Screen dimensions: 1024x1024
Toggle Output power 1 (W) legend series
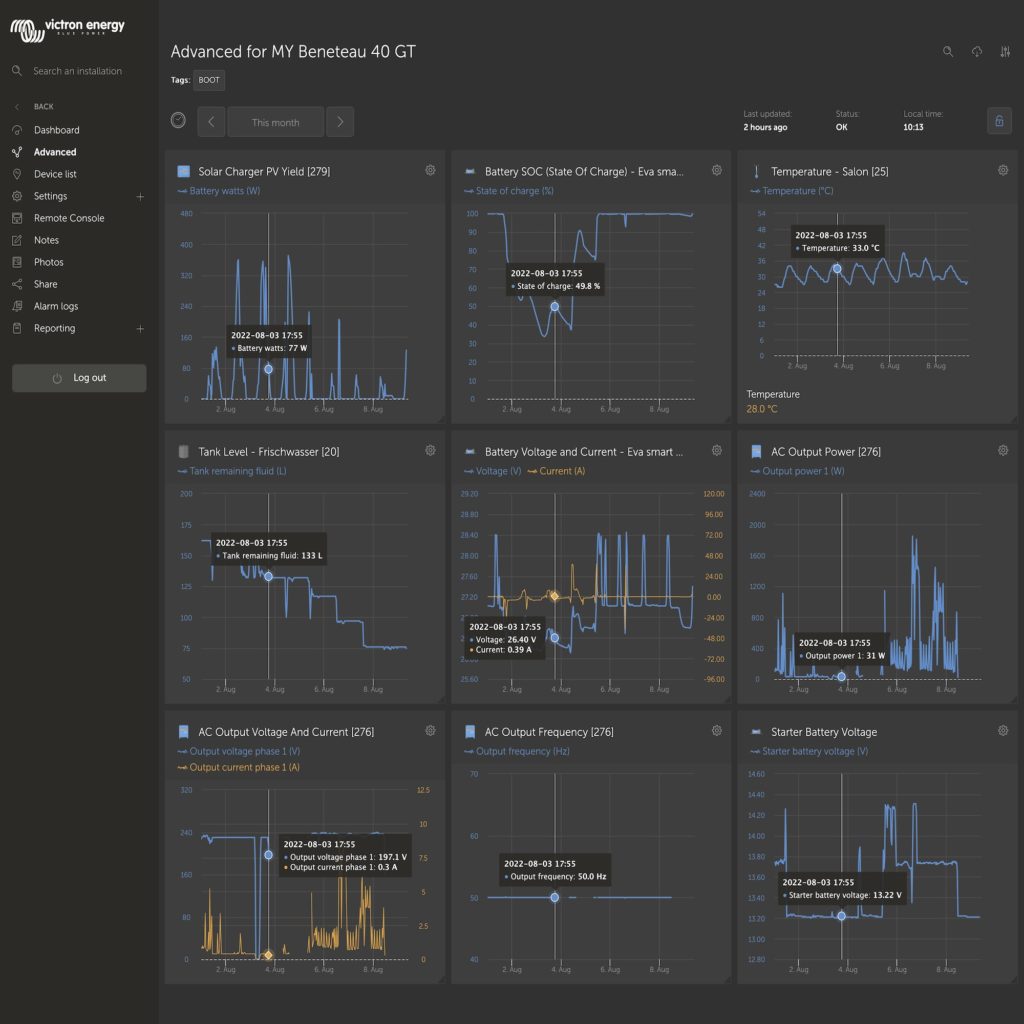[797, 471]
